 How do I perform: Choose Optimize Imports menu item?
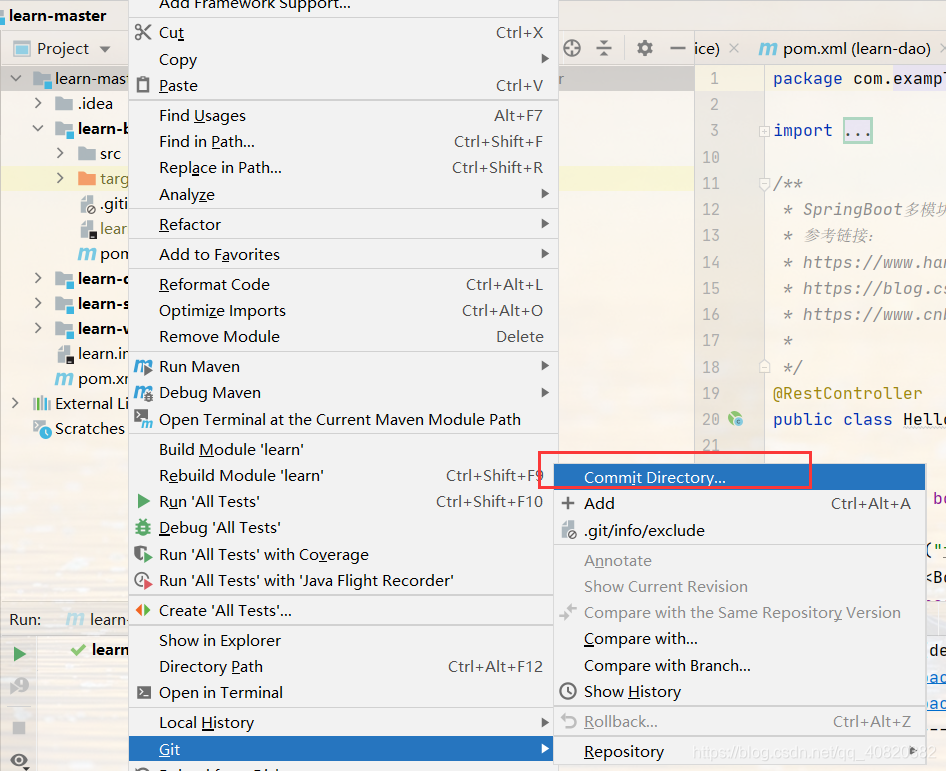343,311
